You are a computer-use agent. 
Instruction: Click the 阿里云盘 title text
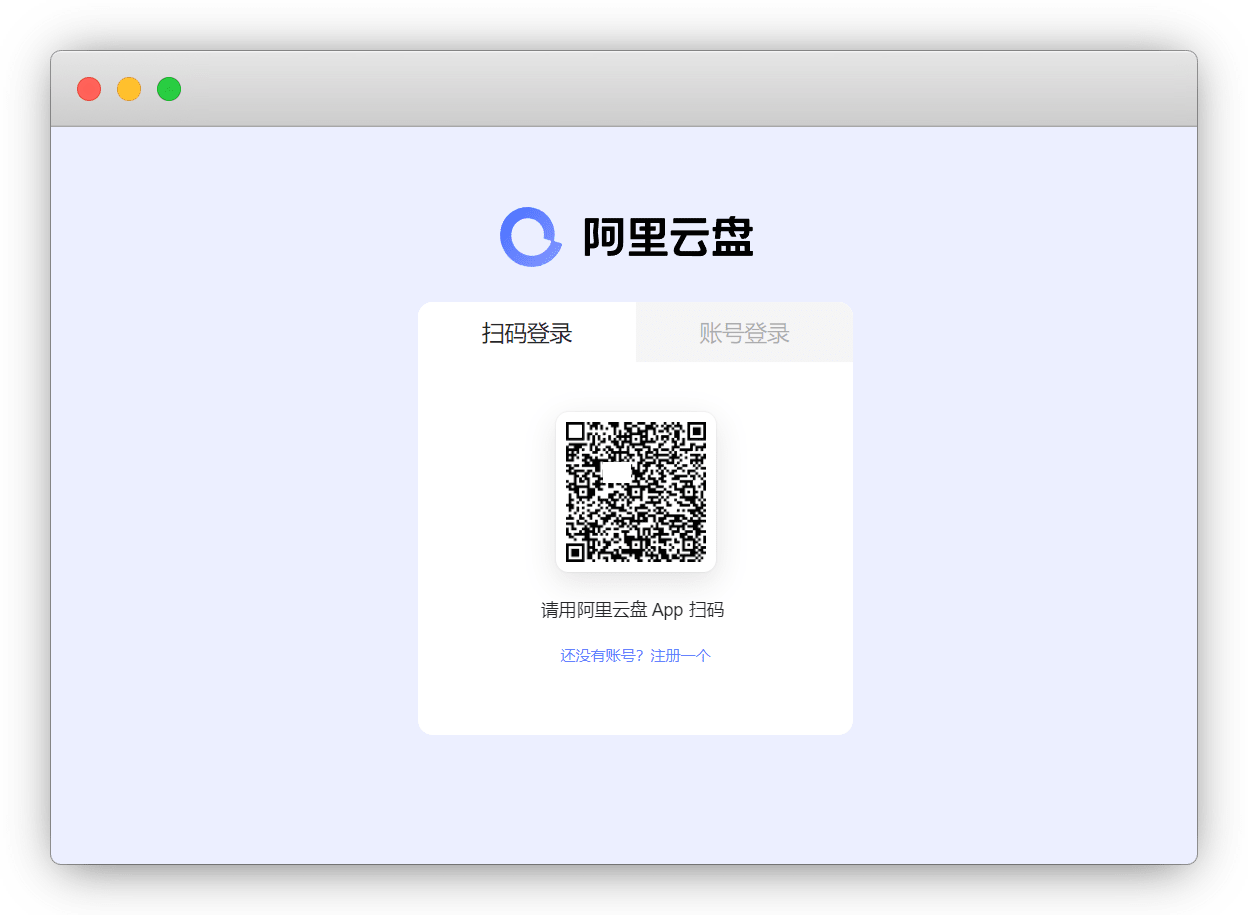668,238
